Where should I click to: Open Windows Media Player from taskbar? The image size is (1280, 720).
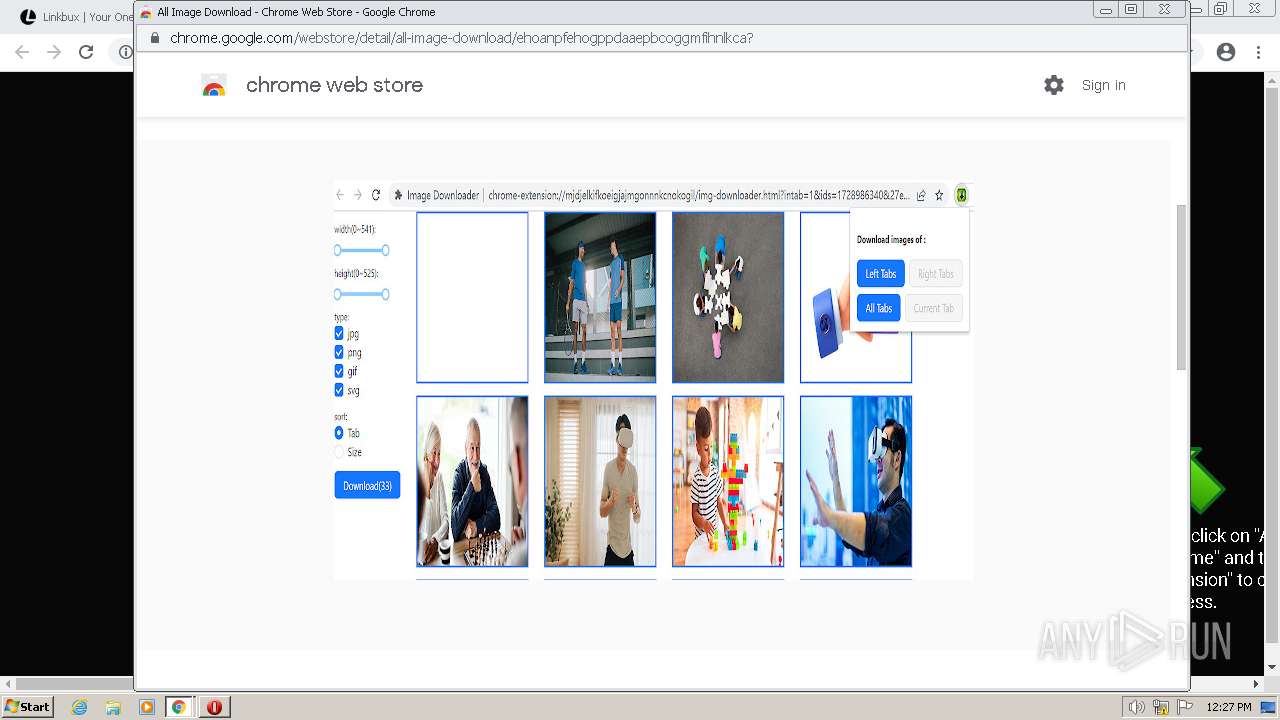pos(147,707)
